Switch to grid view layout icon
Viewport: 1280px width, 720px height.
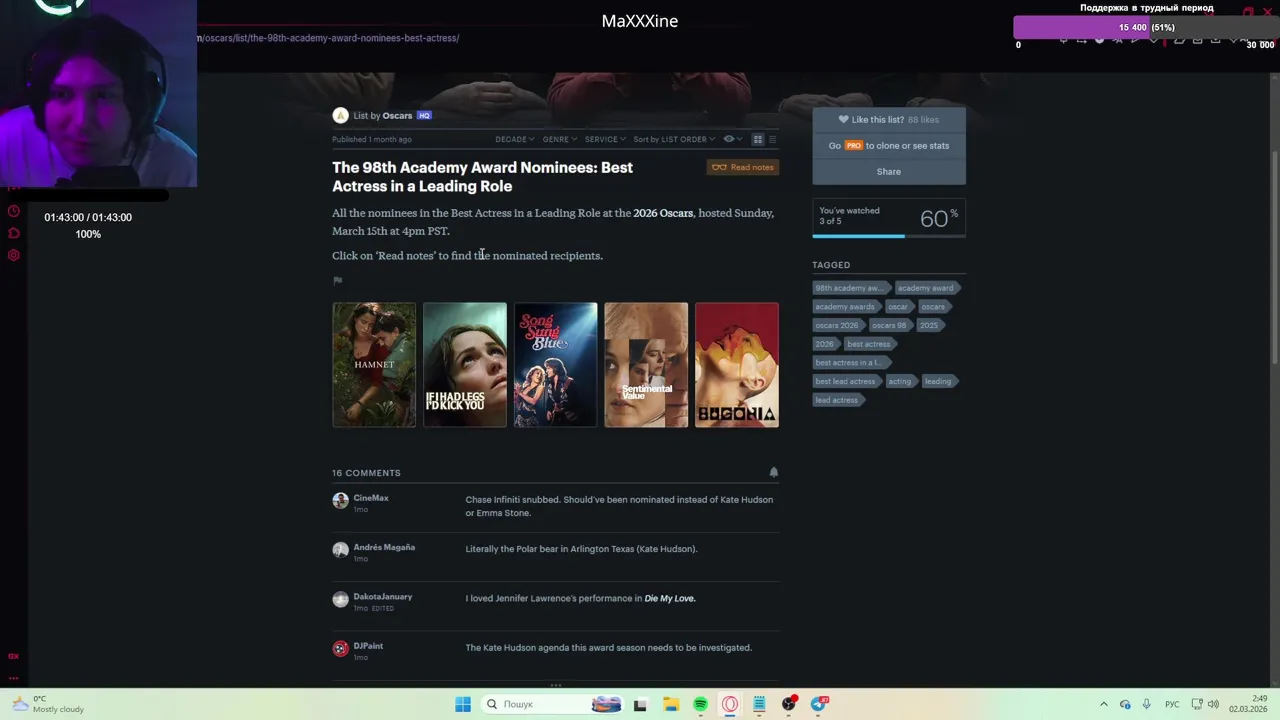click(758, 139)
